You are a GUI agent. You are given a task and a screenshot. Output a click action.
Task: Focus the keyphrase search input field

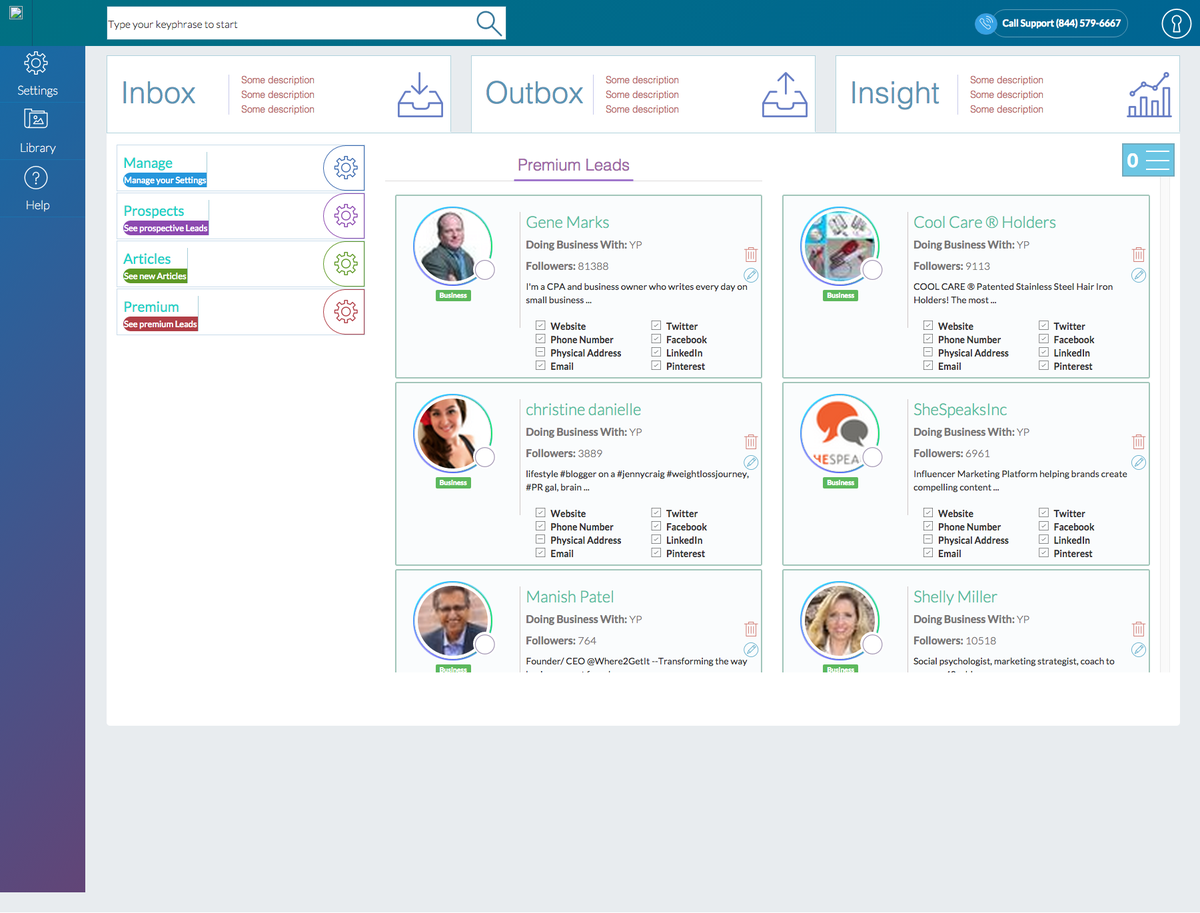290,23
